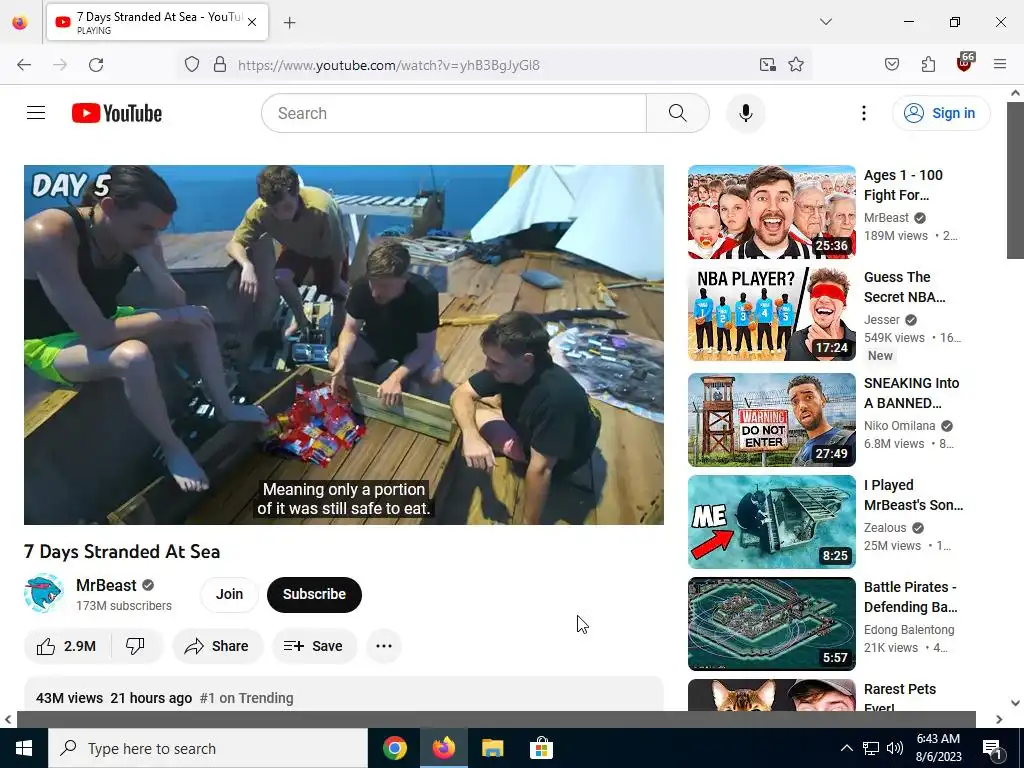The image size is (1024, 768).
Task: Open the I Played MrBeast's thumbnail
Action: pyautogui.click(x=771, y=522)
